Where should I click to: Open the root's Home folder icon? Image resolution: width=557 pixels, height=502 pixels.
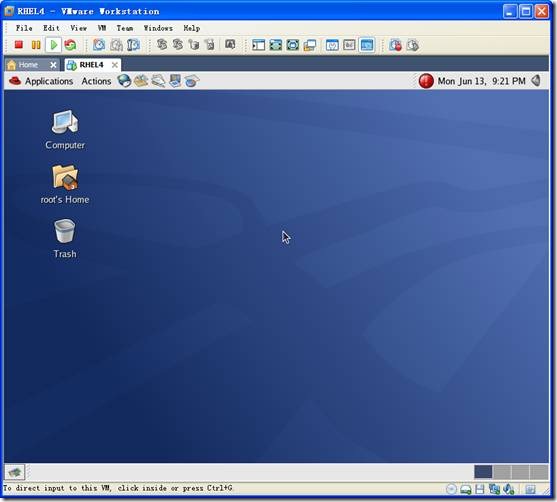(65, 184)
